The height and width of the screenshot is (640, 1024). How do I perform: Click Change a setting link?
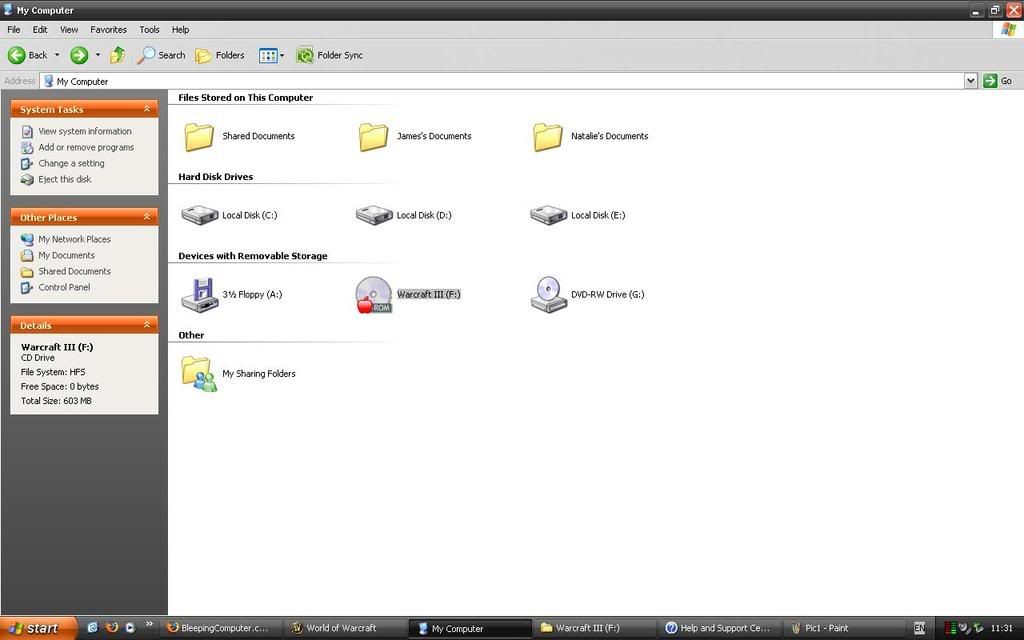pos(71,163)
